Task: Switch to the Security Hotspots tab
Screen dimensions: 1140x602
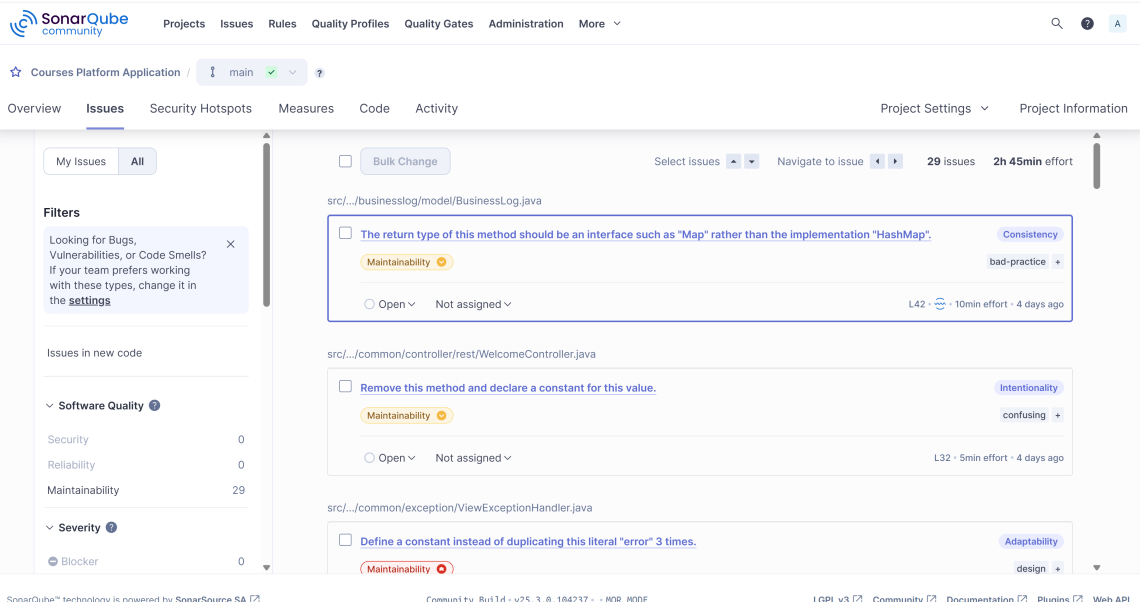Action: click(x=200, y=108)
